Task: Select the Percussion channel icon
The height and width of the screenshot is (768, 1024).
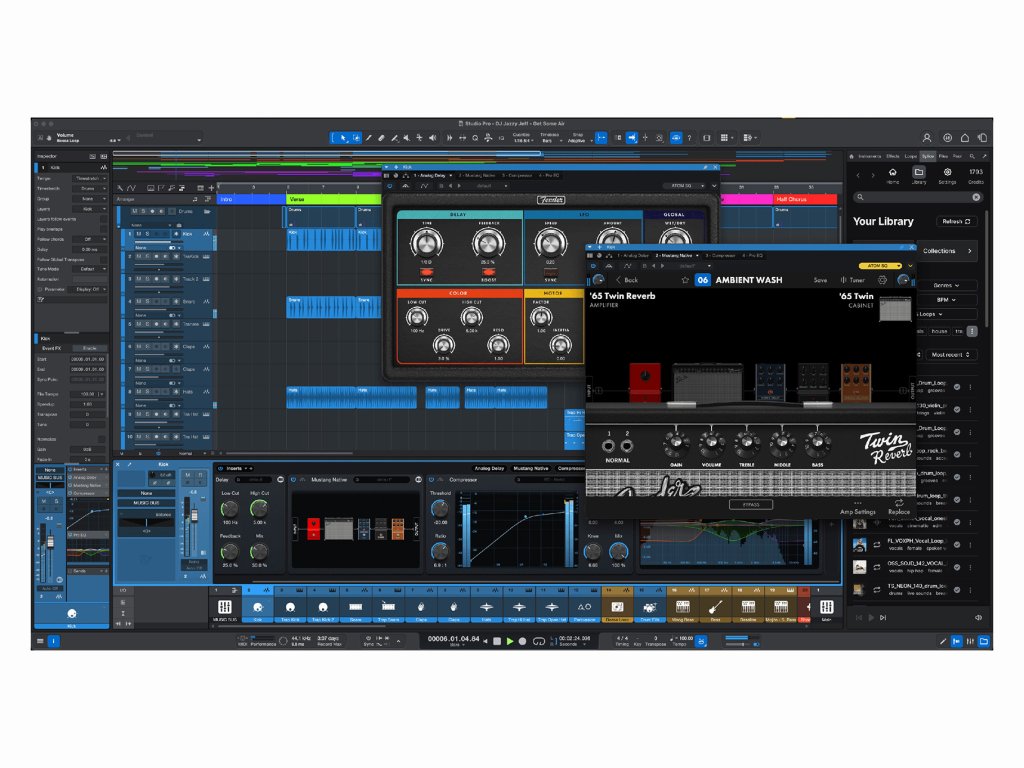Action: (584, 607)
